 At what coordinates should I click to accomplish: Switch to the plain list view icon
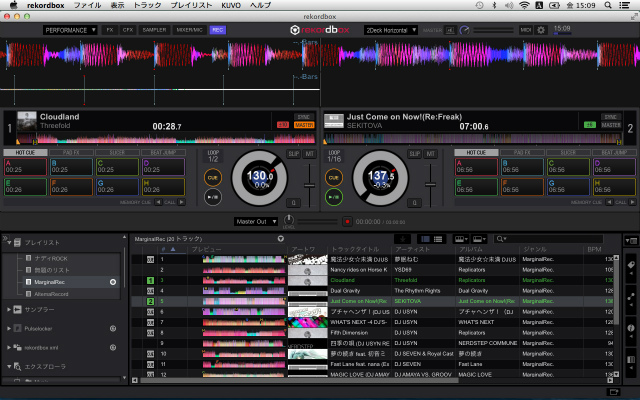pyautogui.click(x=438, y=239)
